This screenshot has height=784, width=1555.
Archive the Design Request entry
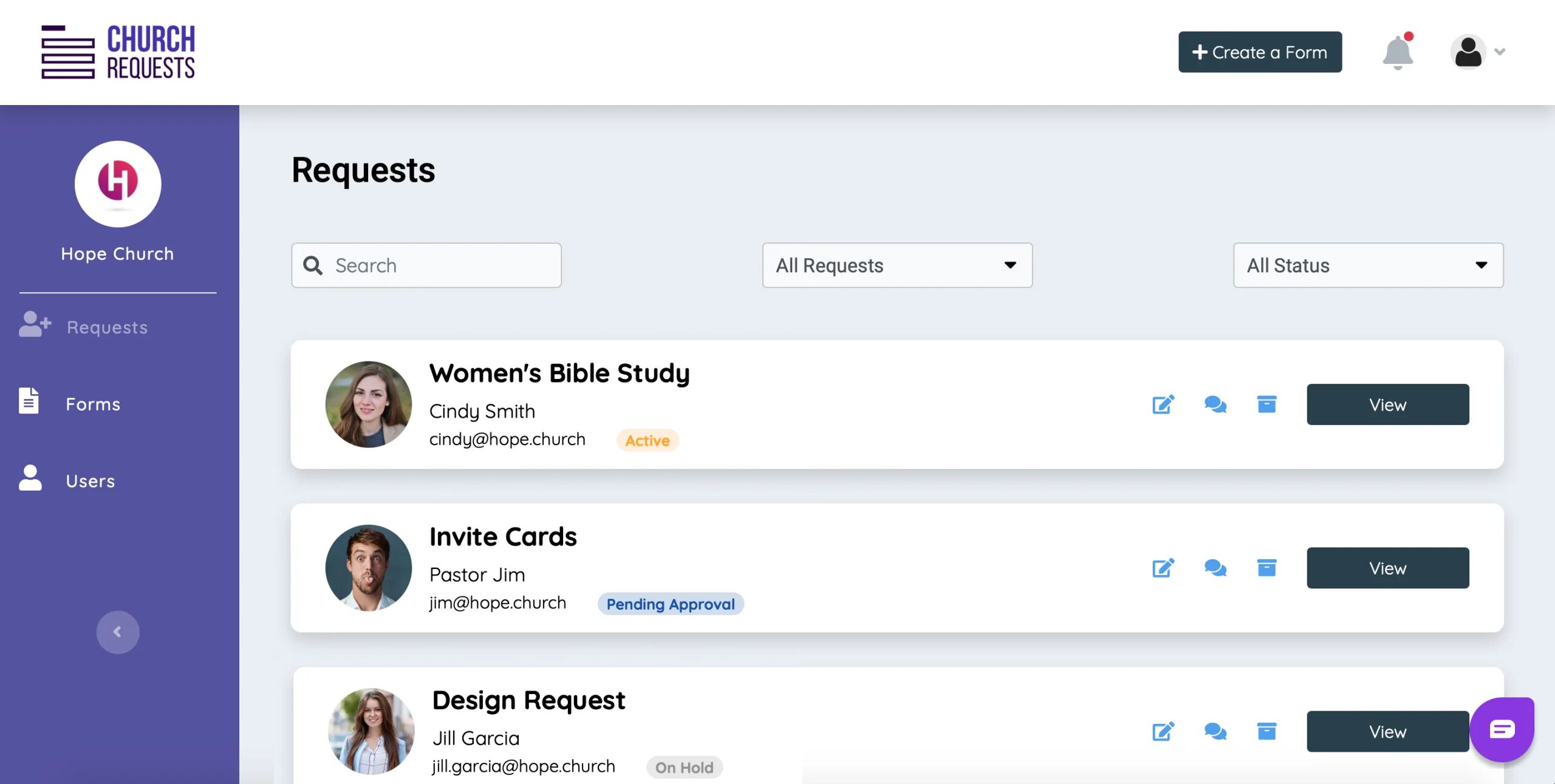(x=1266, y=731)
